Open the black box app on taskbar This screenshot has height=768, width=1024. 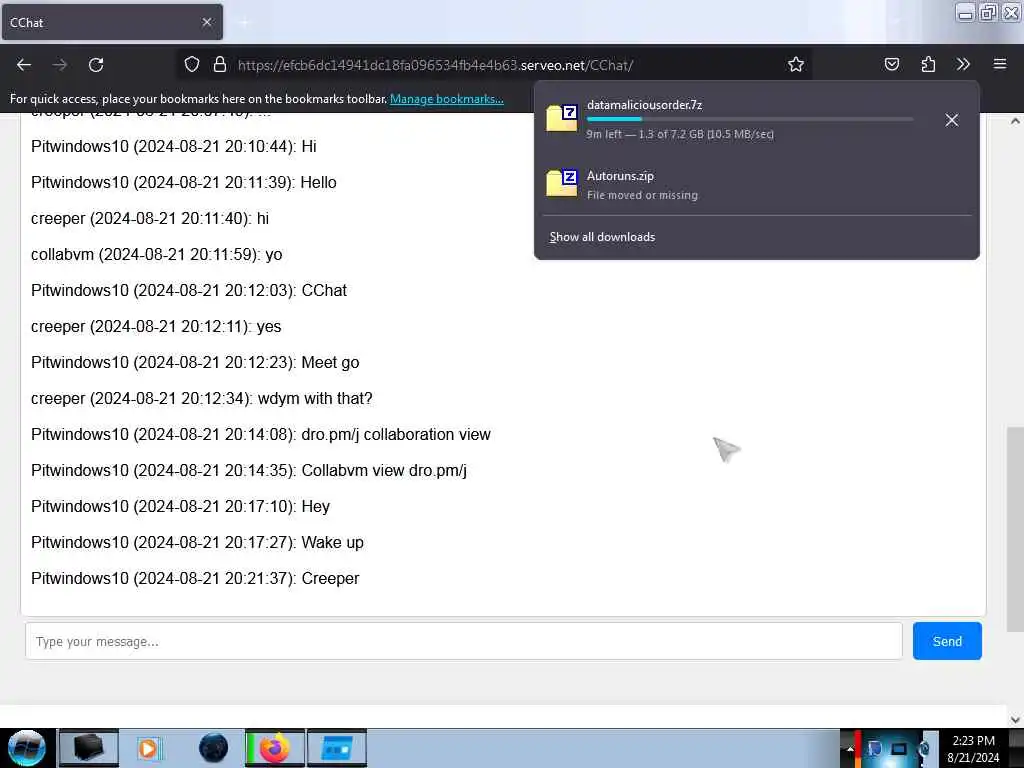click(x=89, y=748)
